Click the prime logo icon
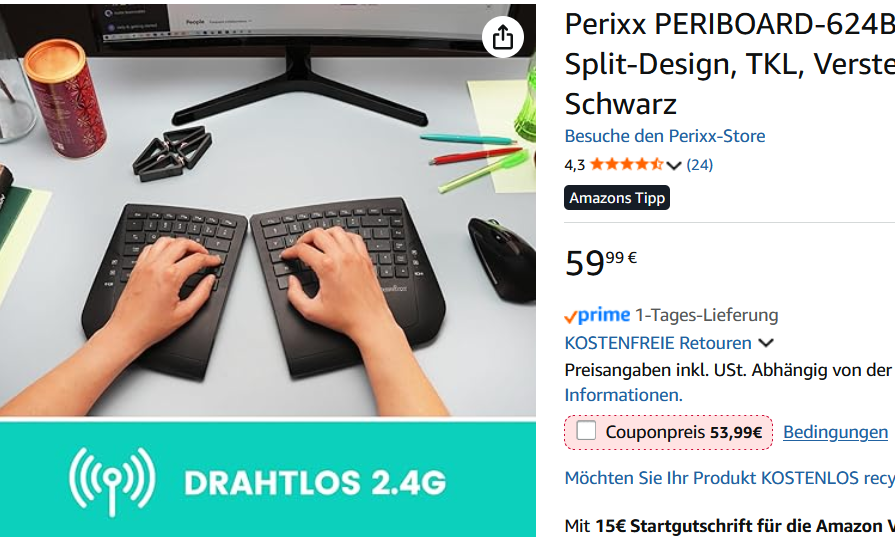The image size is (895, 537). [597, 315]
